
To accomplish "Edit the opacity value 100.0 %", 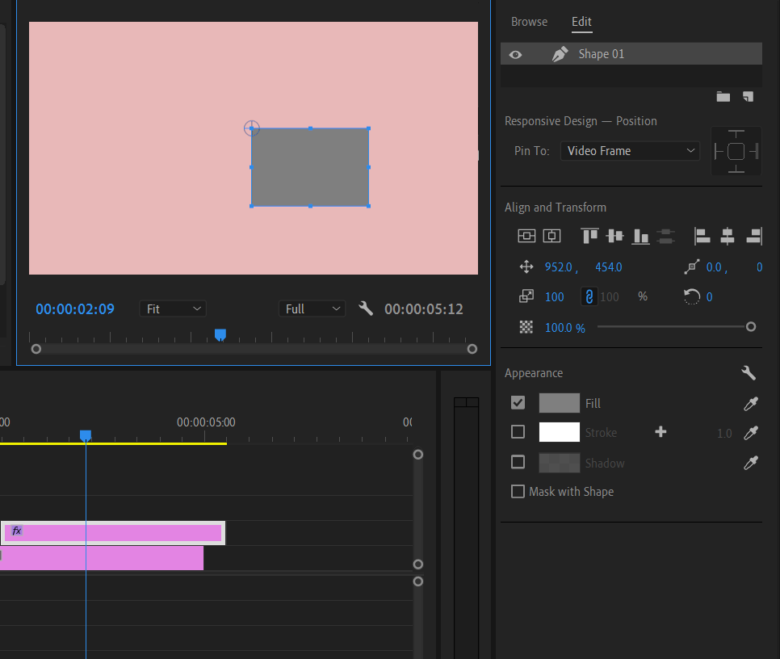I will point(565,328).
